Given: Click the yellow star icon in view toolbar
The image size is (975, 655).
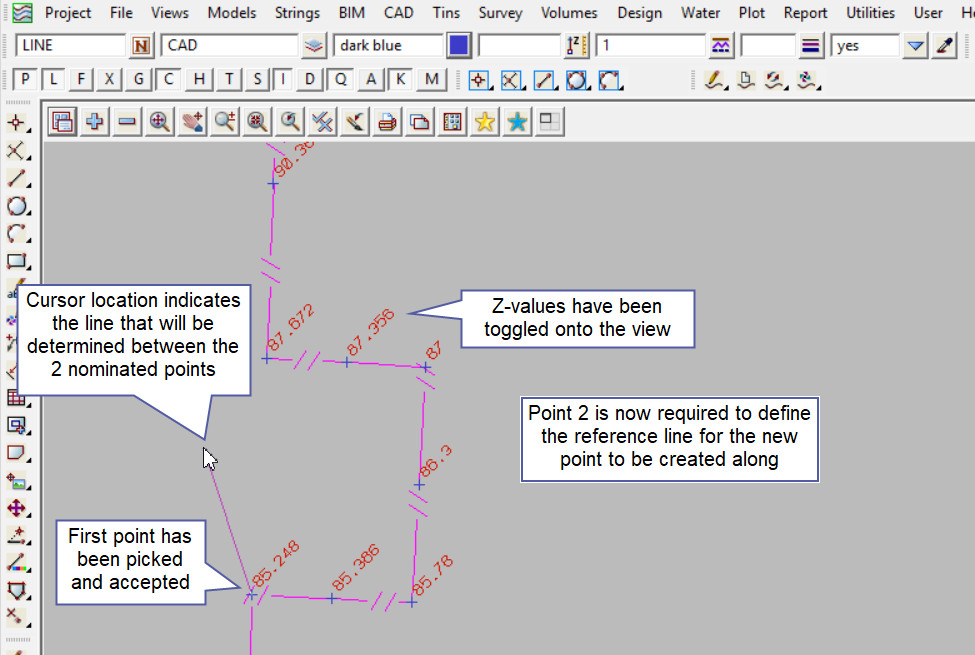Looking at the screenshot, I should point(485,122).
